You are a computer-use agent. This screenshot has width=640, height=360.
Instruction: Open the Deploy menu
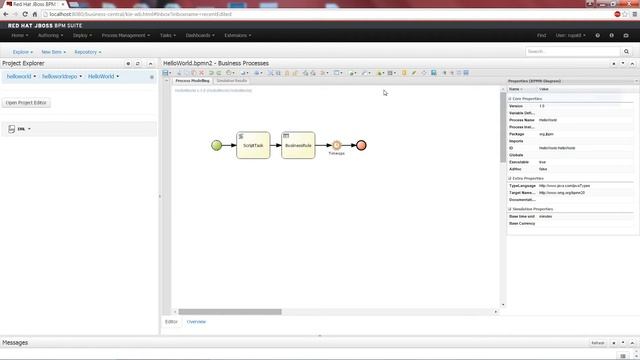[x=82, y=36]
